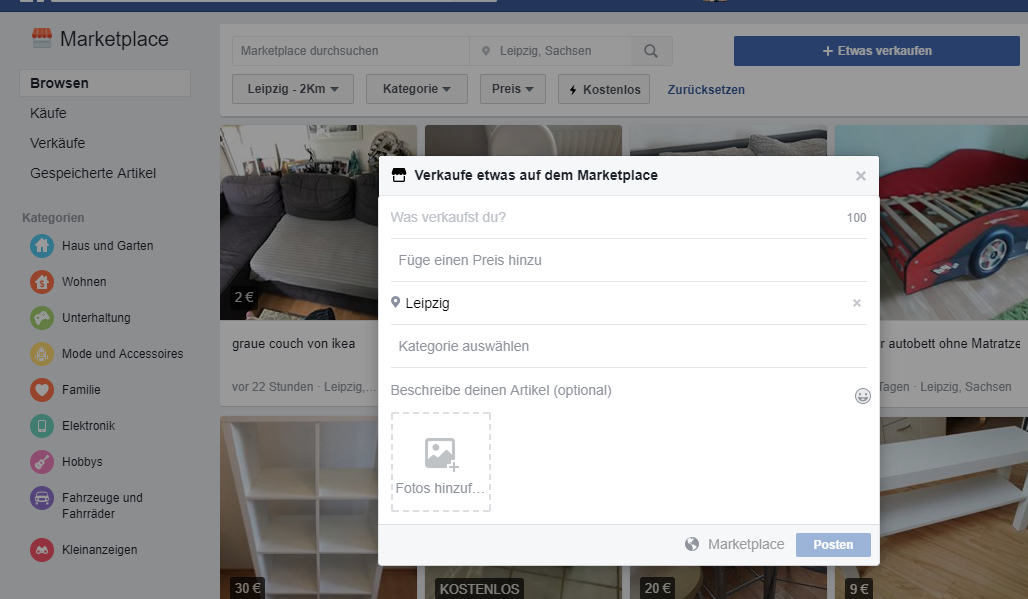Click the Kleinanzeigen binoculars icon
Image resolution: width=1028 pixels, height=599 pixels.
coord(42,550)
